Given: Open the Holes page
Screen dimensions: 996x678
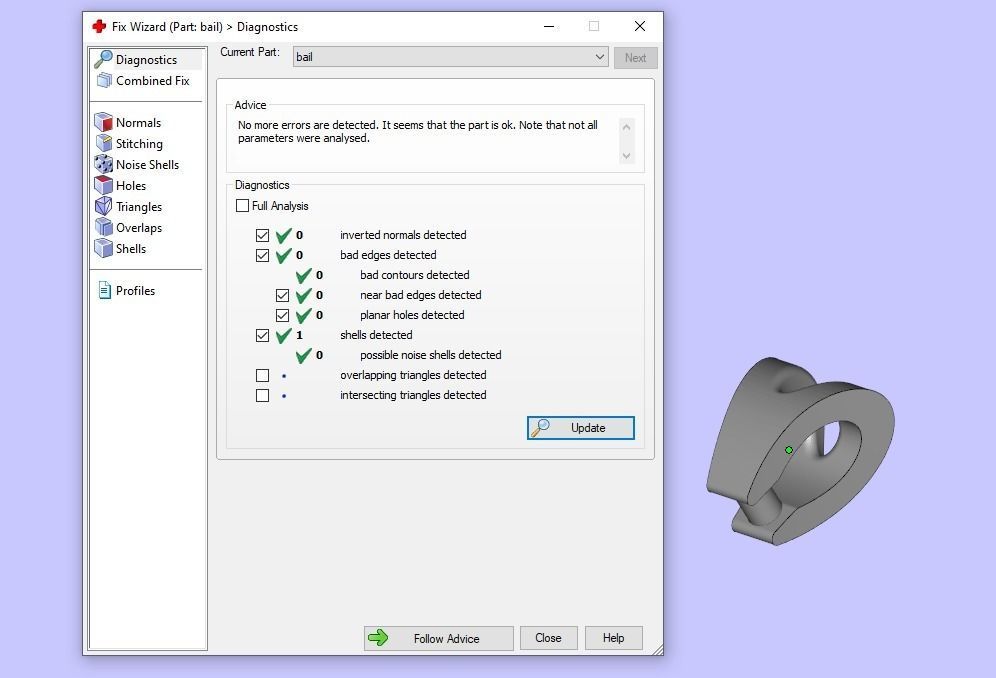Looking at the screenshot, I should pos(131,186).
